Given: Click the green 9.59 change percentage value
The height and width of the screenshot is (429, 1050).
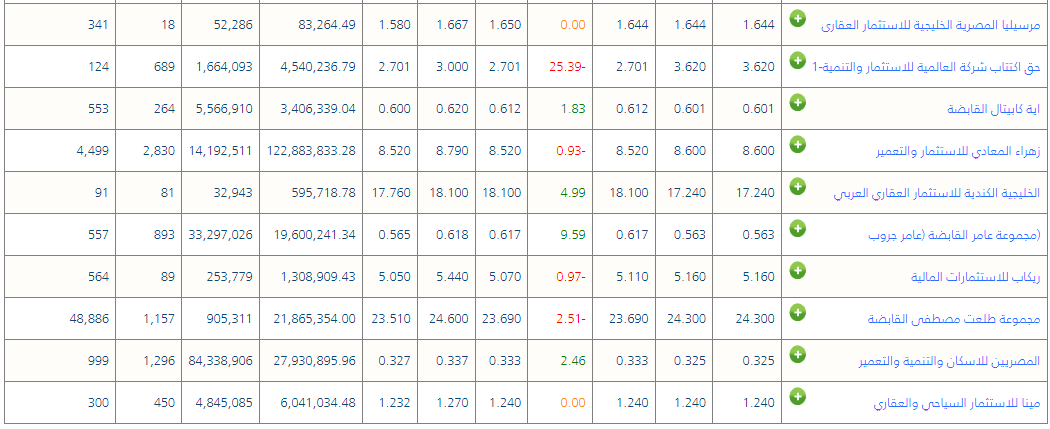Looking at the screenshot, I should click(x=572, y=235).
